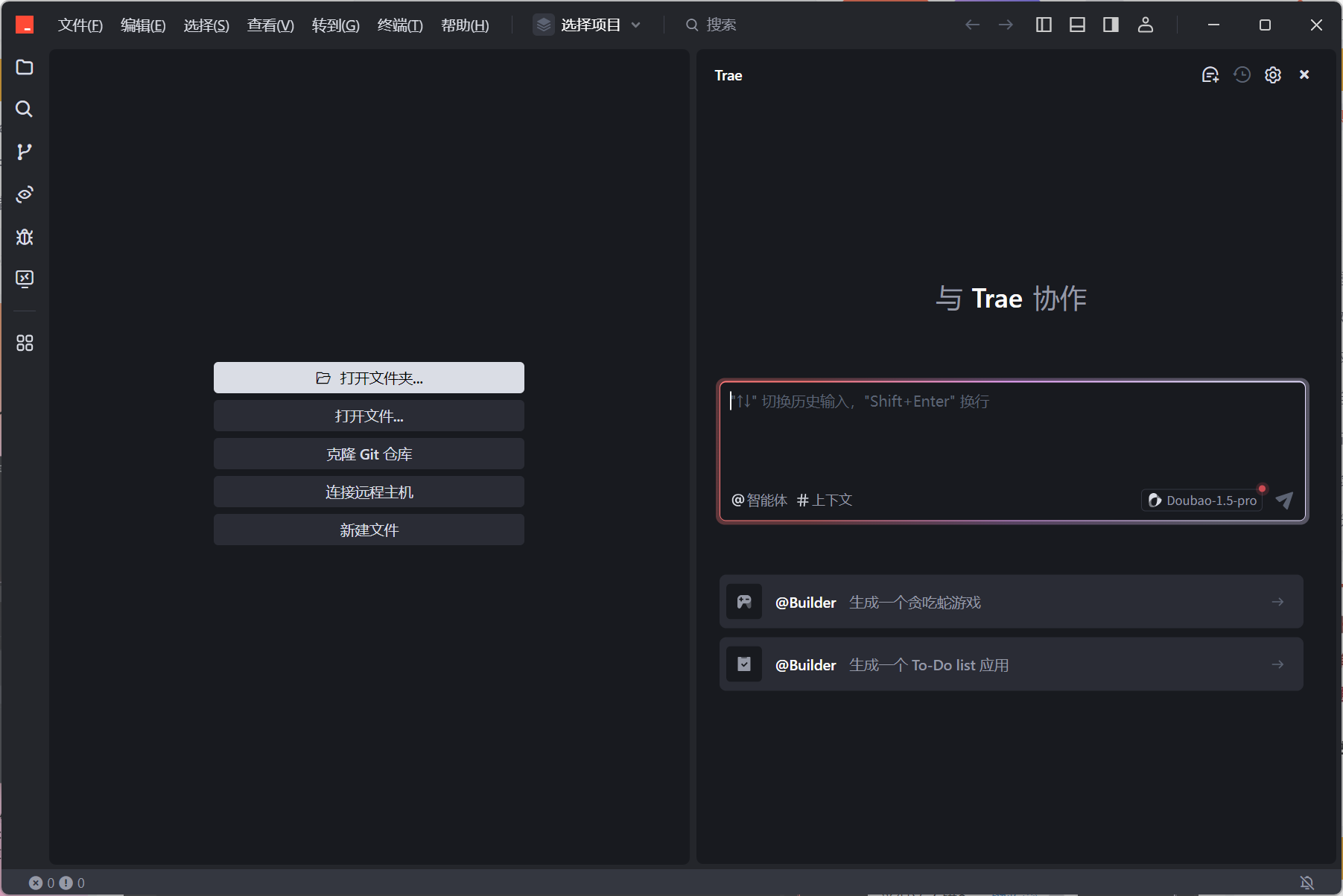Open Trae panel settings gear
The height and width of the screenshot is (896, 1343).
(1273, 75)
